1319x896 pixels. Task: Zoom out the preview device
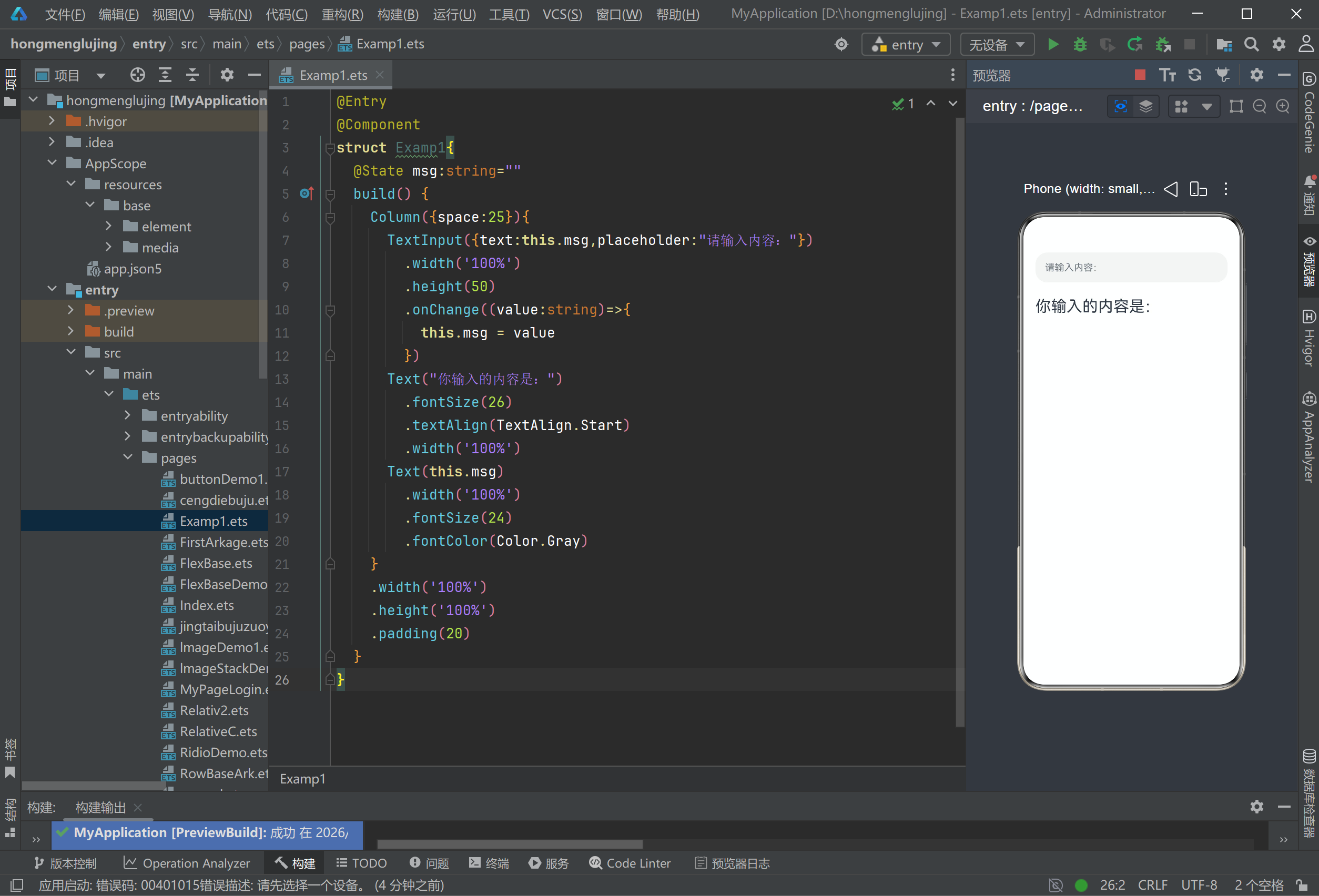pyautogui.click(x=1260, y=106)
